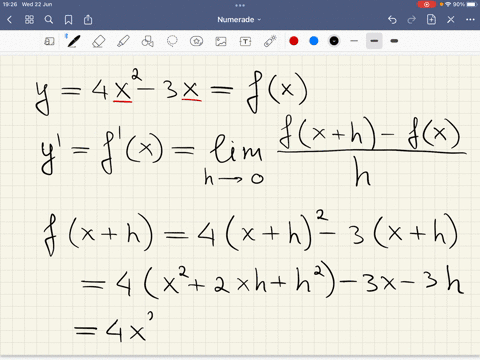This screenshot has height=360, width=480.
Task: Select the Laser pointer tool
Action: (x=270, y=41)
